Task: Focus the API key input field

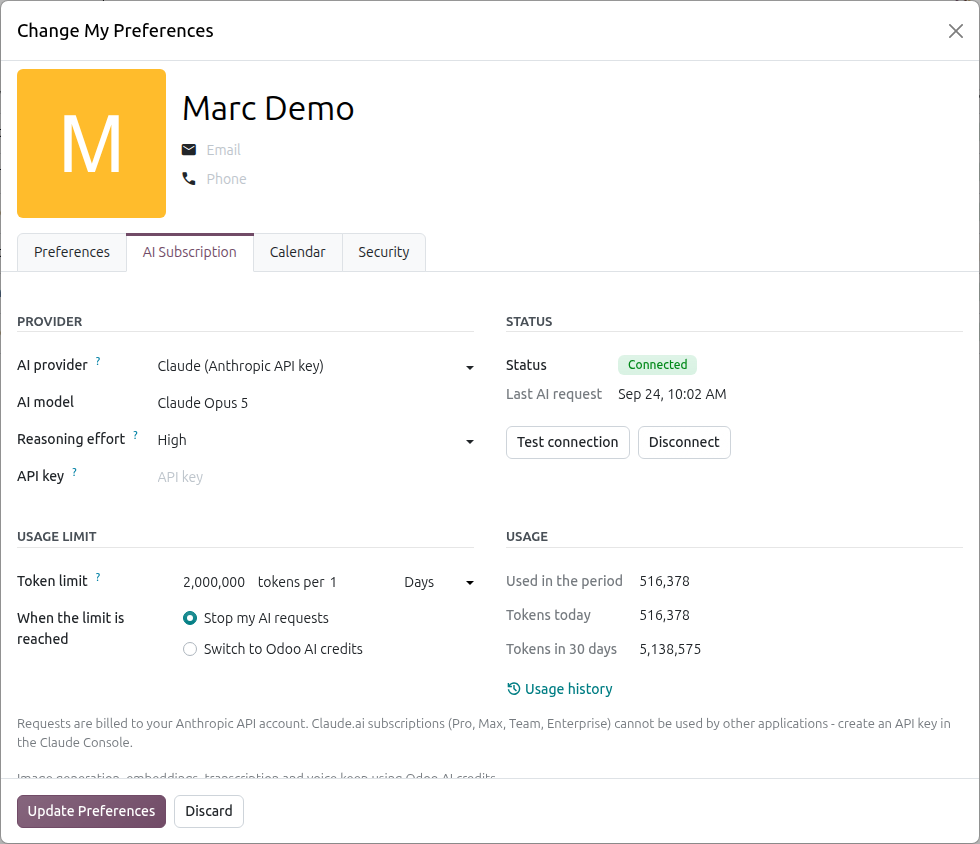Action: tap(316, 477)
